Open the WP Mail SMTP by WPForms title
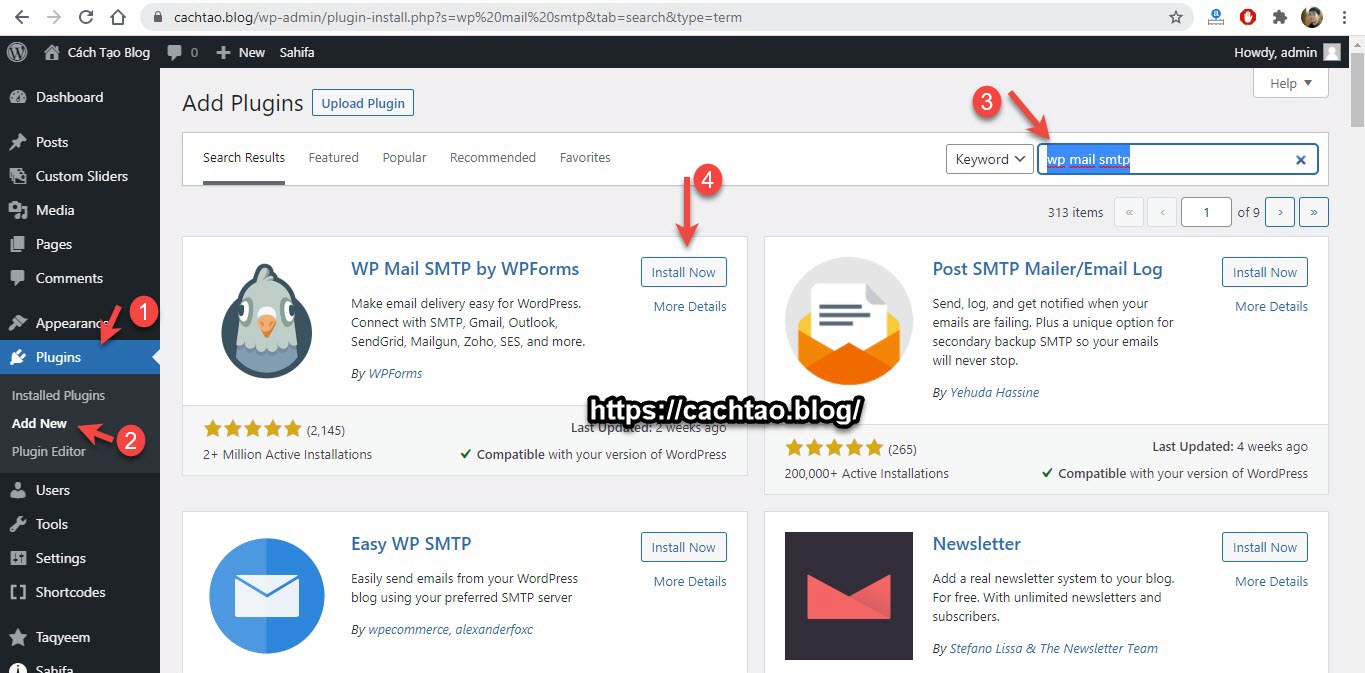Viewport: 1365px width, 673px height. 465,269
